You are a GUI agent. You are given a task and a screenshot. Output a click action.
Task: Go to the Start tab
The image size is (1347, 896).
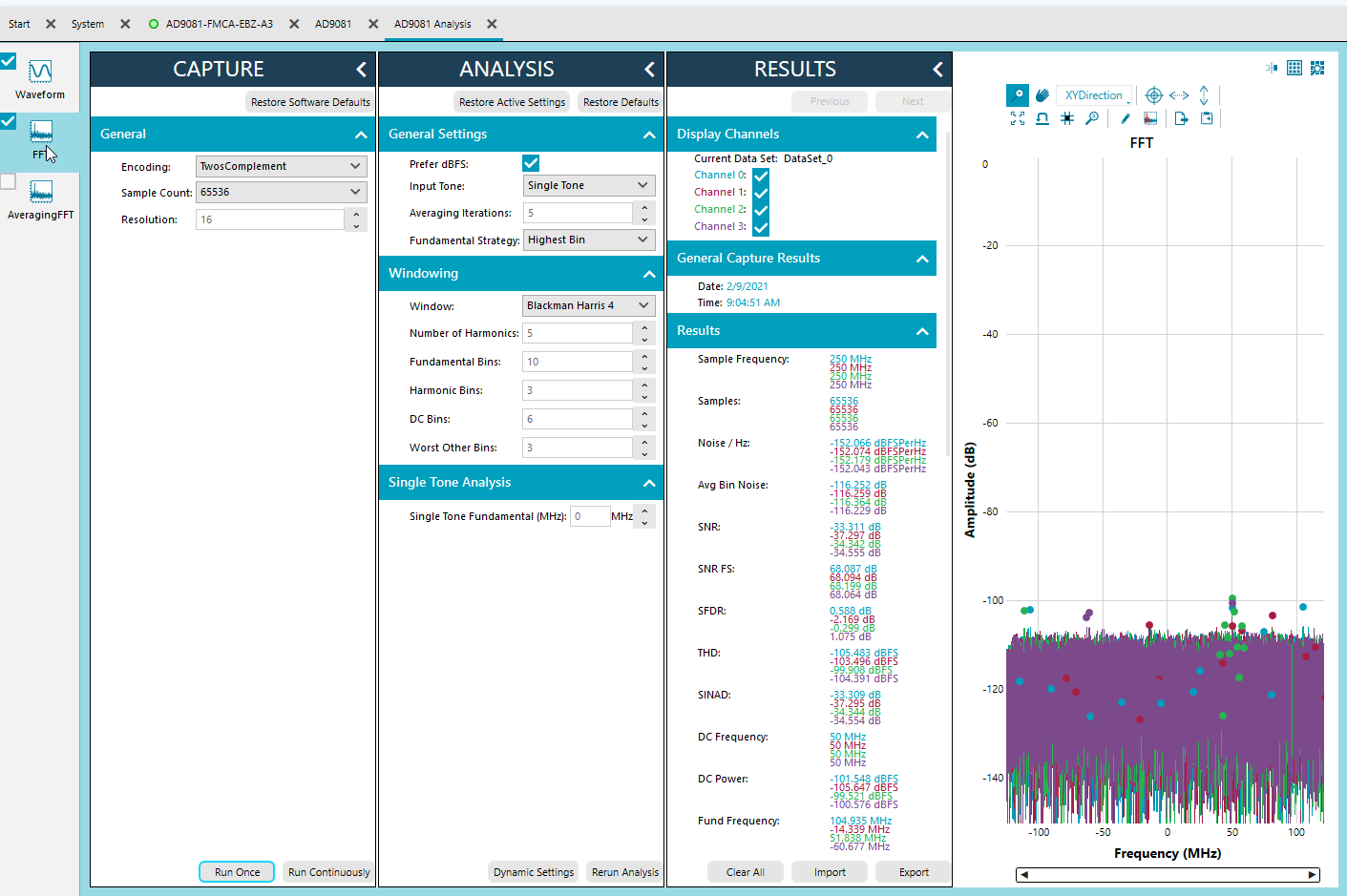click(x=19, y=24)
